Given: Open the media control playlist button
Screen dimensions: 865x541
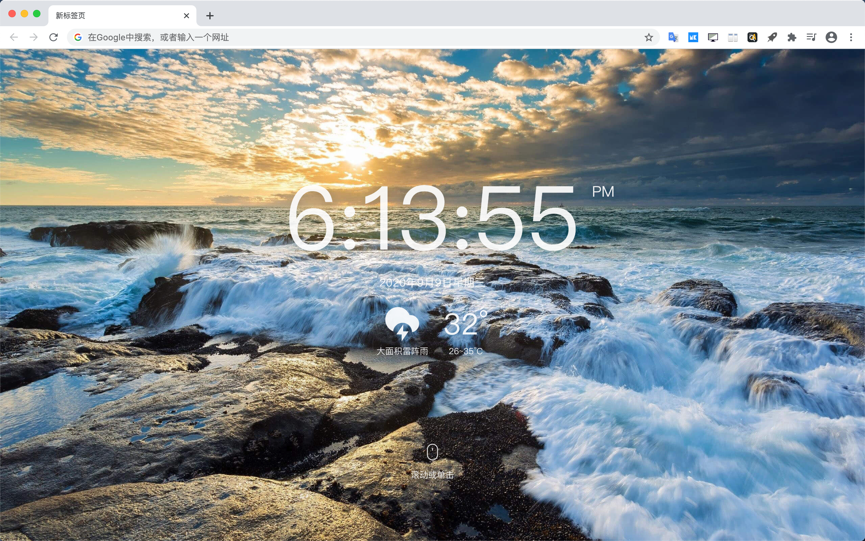Looking at the screenshot, I should tap(811, 38).
